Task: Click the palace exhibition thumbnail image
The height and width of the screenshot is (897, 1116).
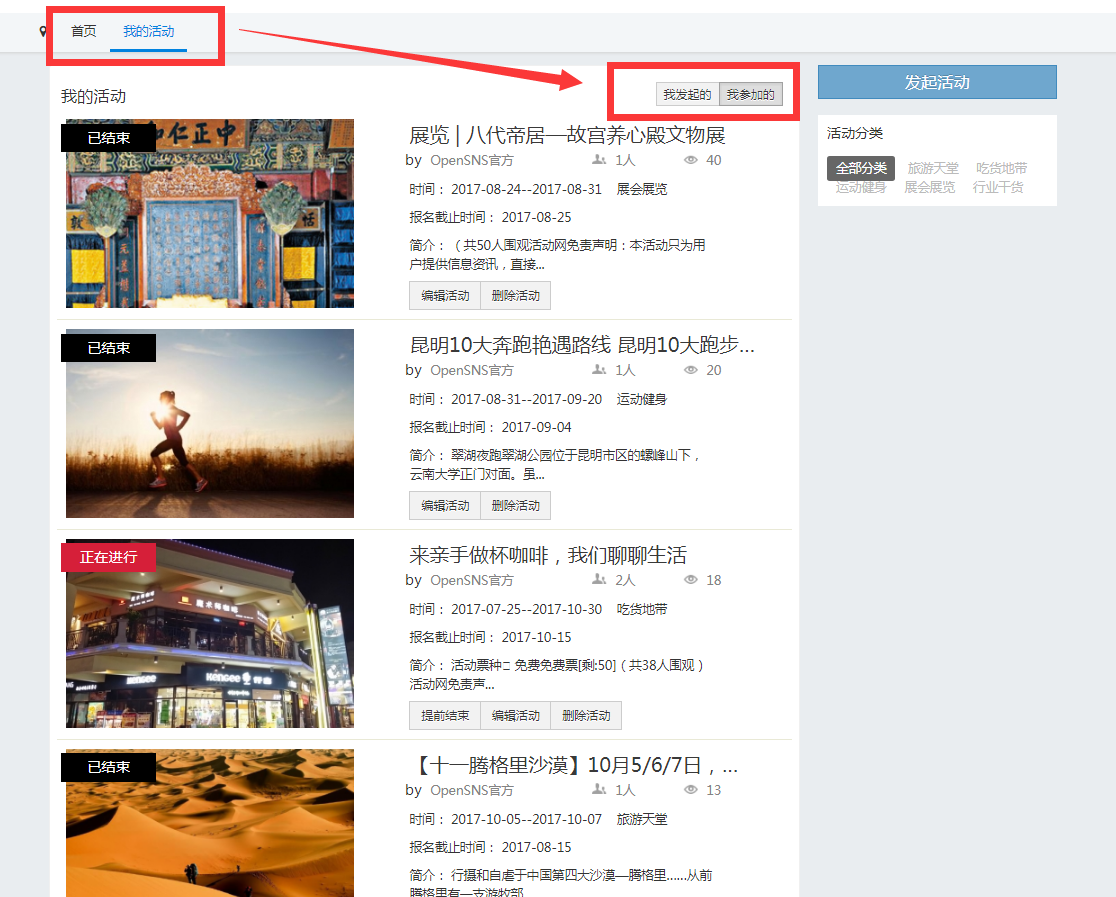Action: click(210, 214)
